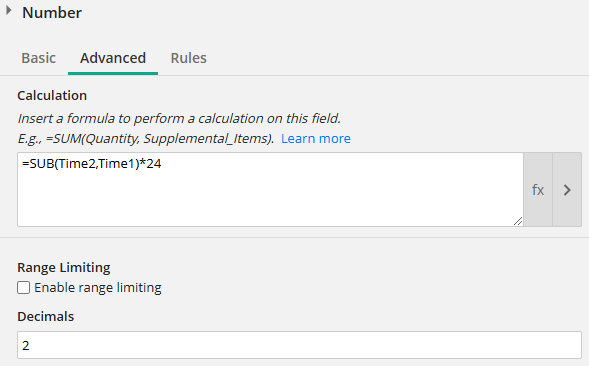Focus the Calculation formula text area
Image resolution: width=589 pixels, height=366 pixels.
270,189
